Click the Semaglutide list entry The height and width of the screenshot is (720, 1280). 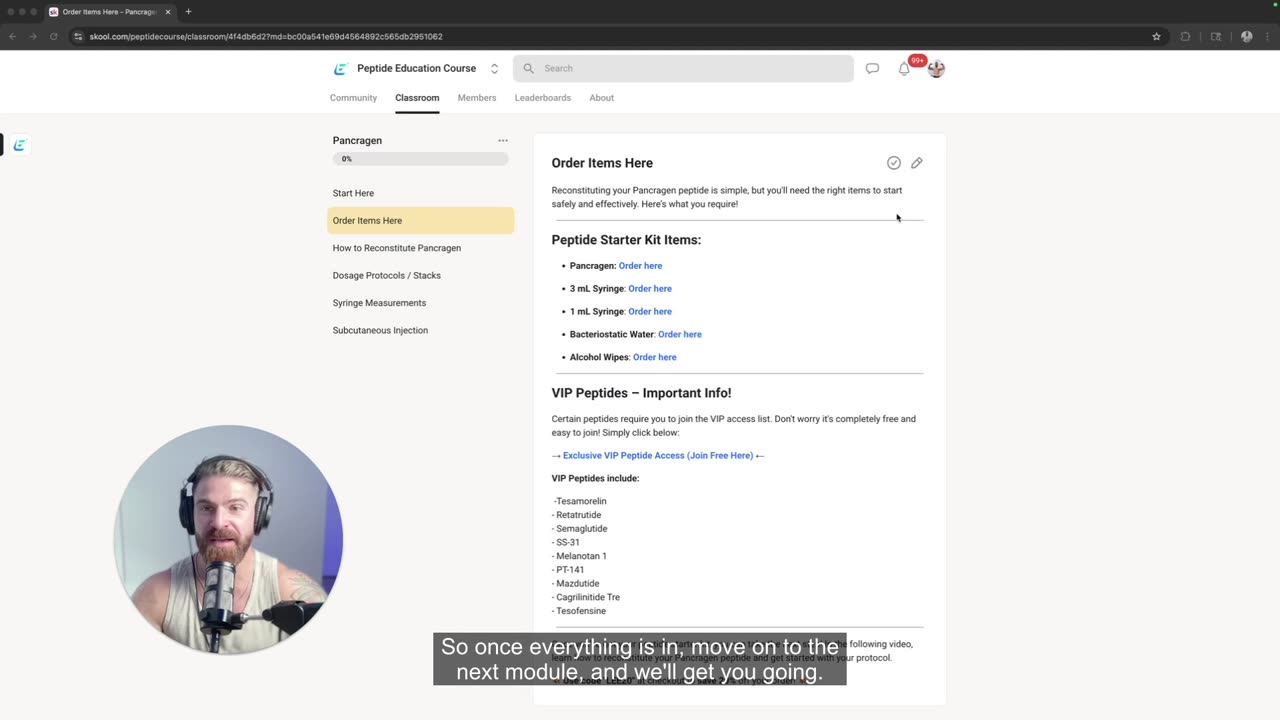coord(579,529)
